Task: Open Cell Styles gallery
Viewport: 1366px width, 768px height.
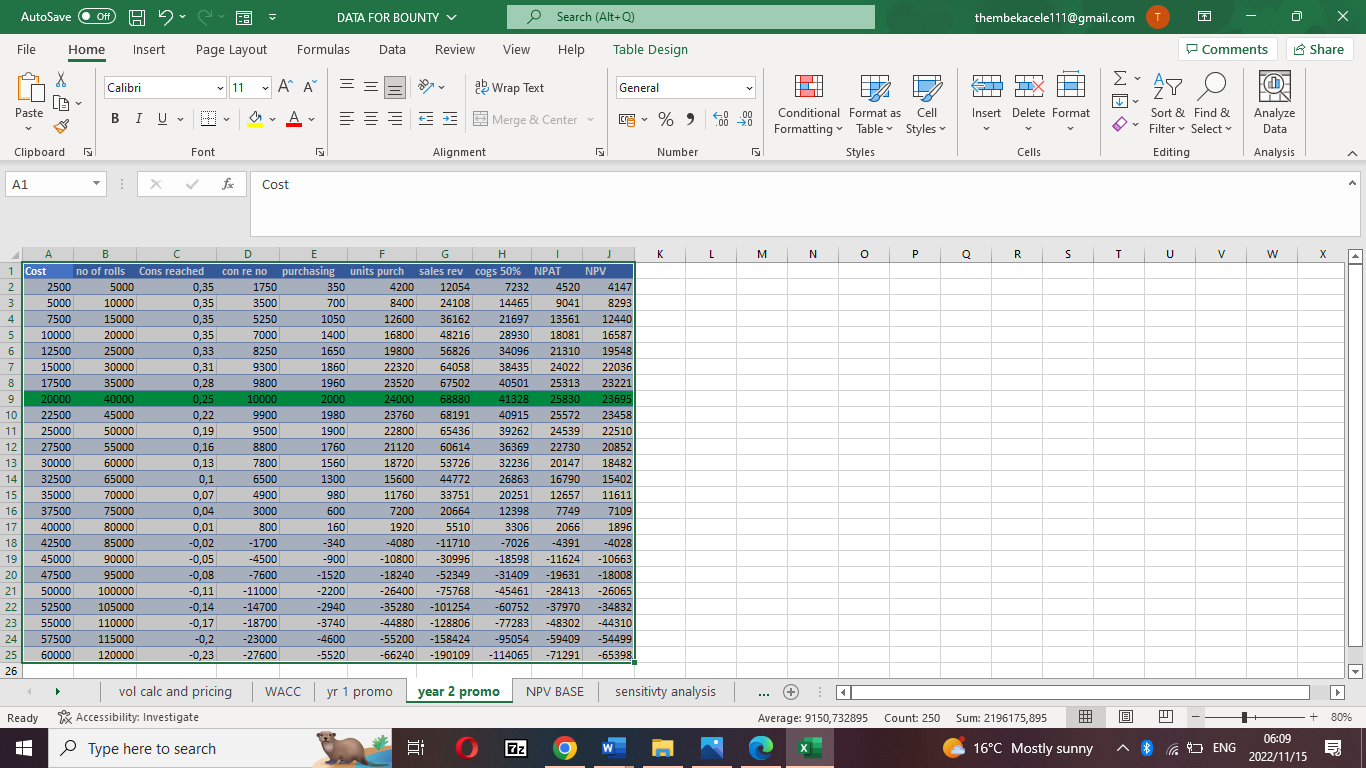Action: (927, 104)
